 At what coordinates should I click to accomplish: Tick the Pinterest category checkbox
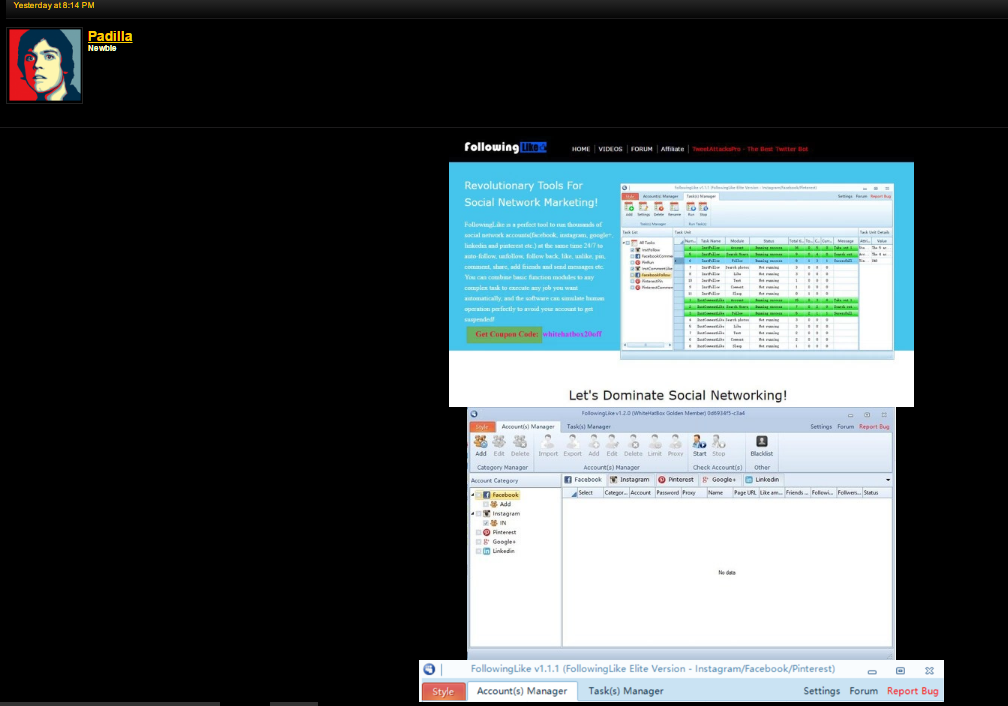click(478, 532)
